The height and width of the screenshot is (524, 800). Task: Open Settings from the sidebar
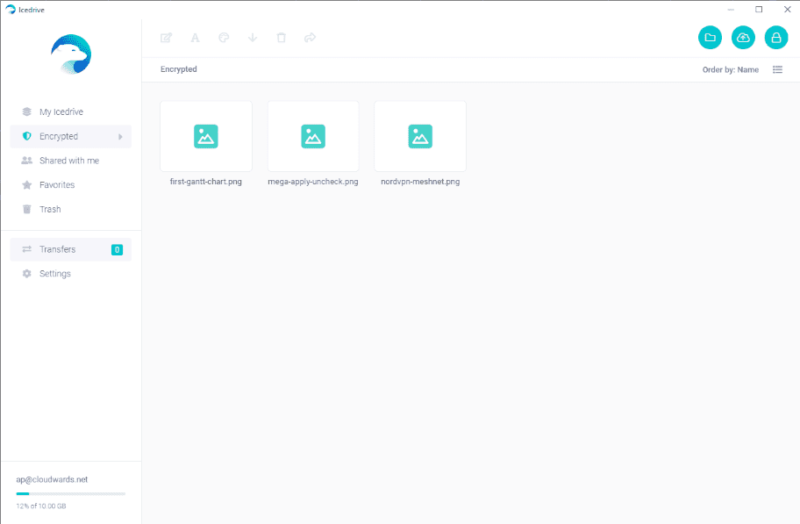coord(55,274)
